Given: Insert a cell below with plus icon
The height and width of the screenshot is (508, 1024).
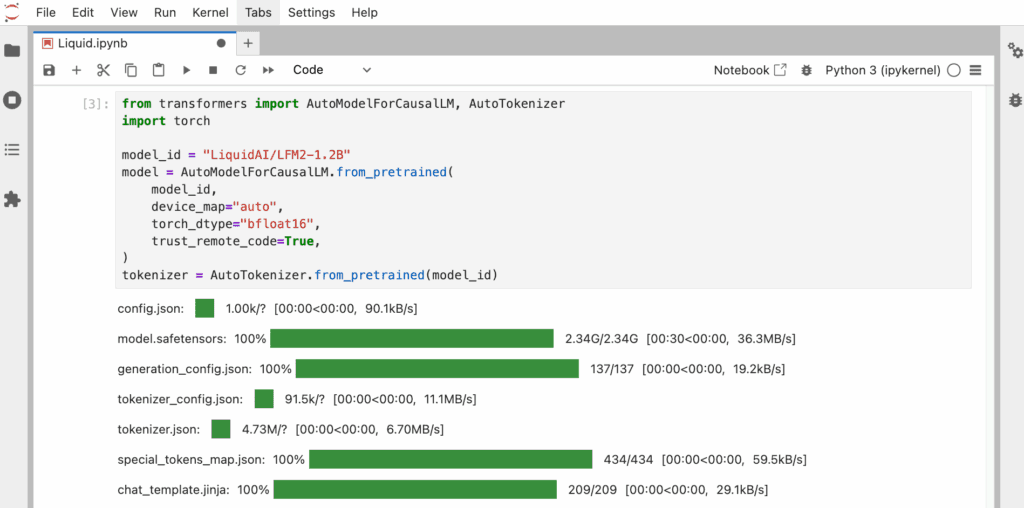Looking at the screenshot, I should pyautogui.click(x=76, y=70).
